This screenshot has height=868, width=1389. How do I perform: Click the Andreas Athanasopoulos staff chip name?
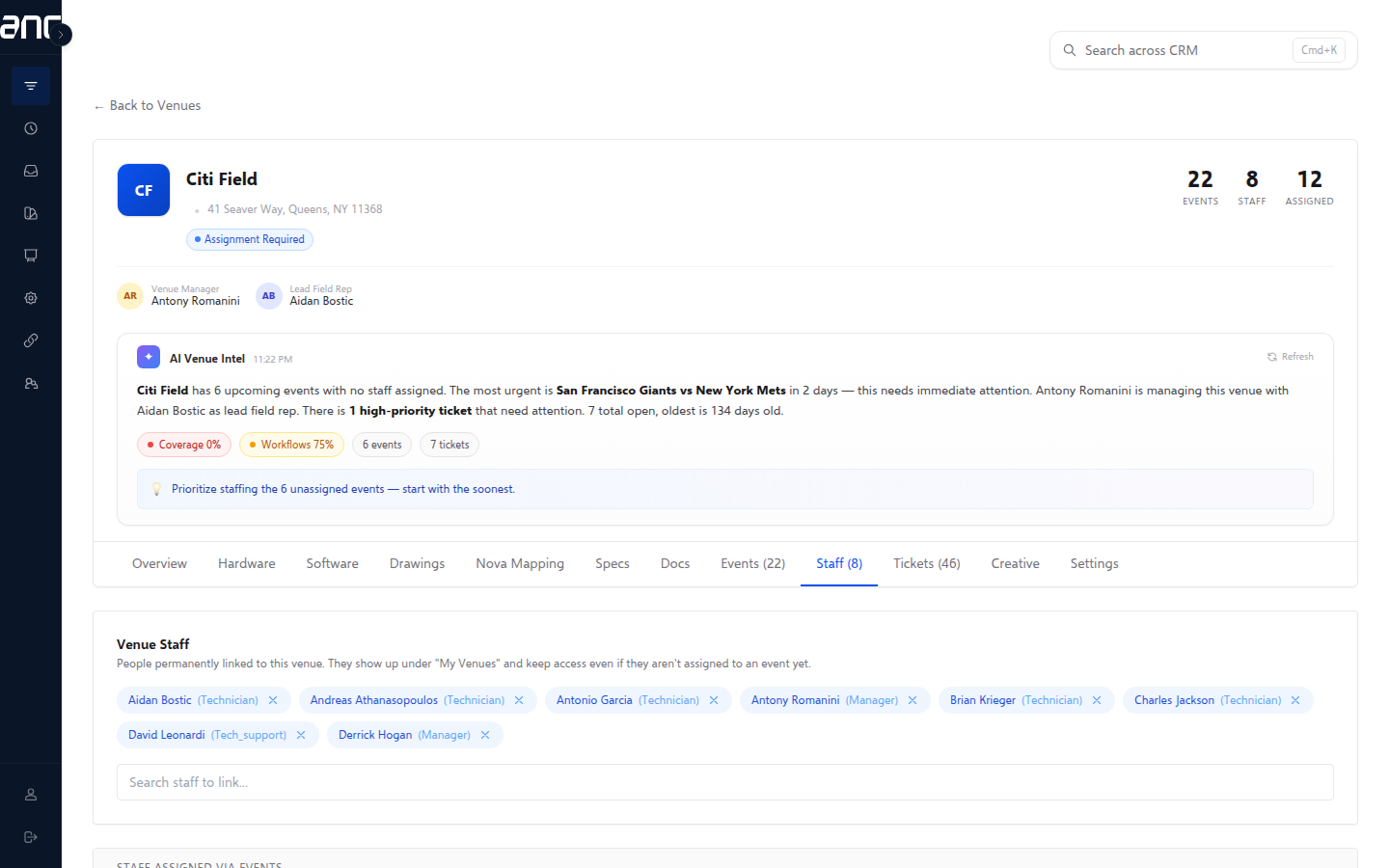point(374,700)
